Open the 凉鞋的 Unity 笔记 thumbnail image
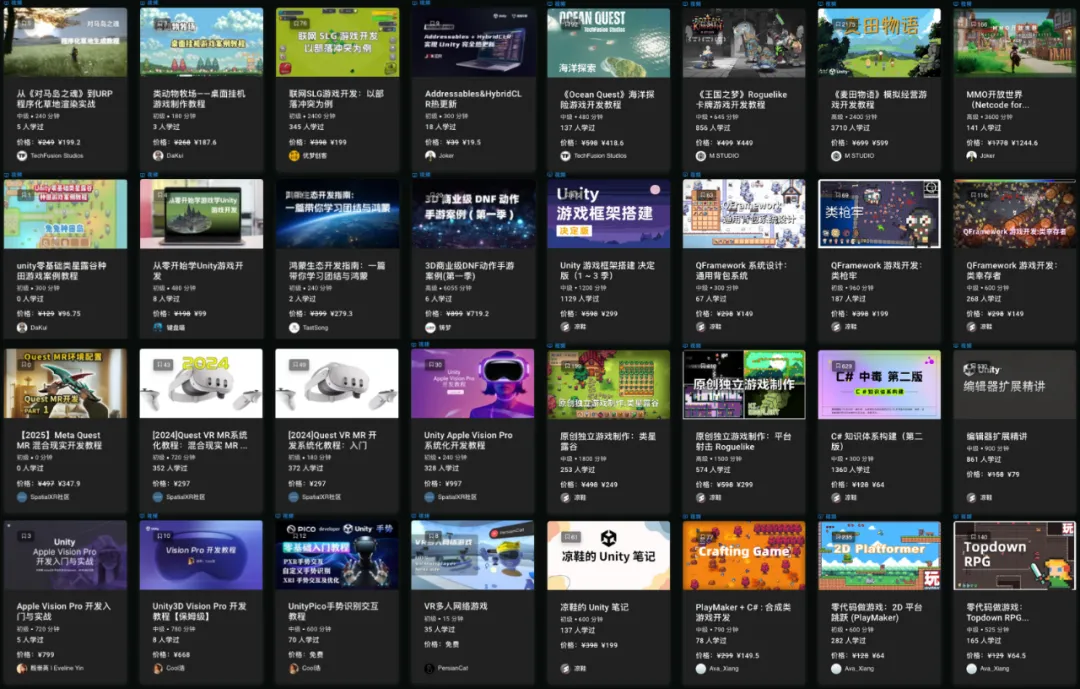The width and height of the screenshot is (1080, 689). pyautogui.click(x=608, y=555)
